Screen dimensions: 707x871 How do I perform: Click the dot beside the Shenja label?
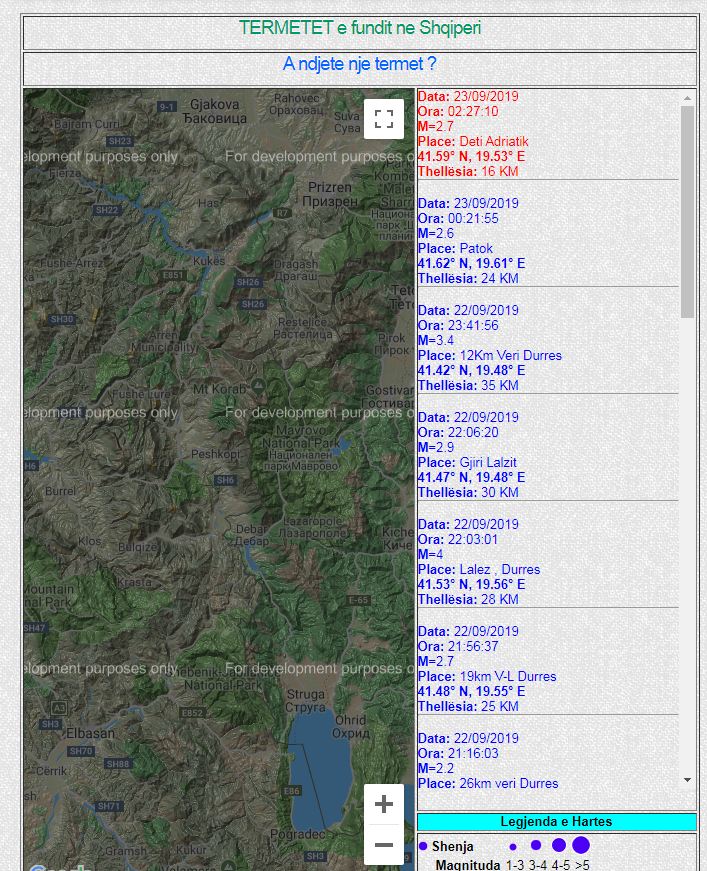(423, 846)
